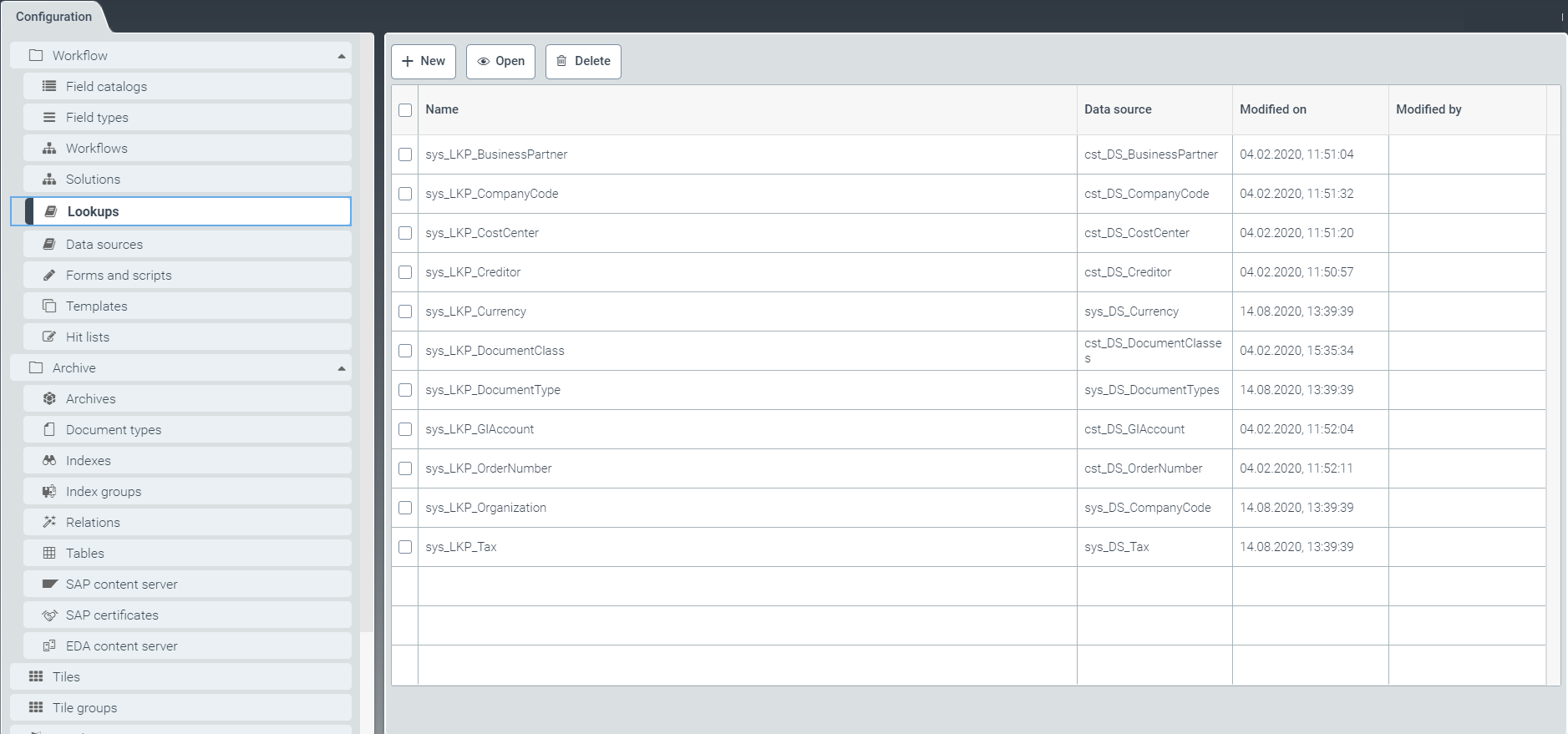
Task: Tick the checkbox for sys_LKP_Currency
Action: point(405,311)
